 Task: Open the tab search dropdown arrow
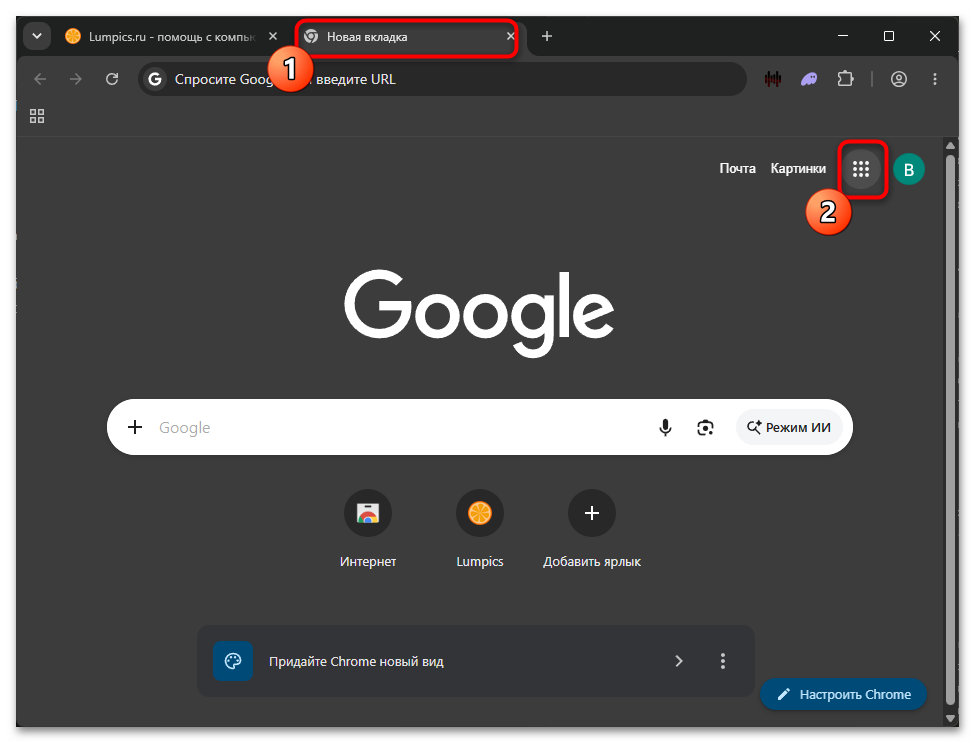coord(37,36)
